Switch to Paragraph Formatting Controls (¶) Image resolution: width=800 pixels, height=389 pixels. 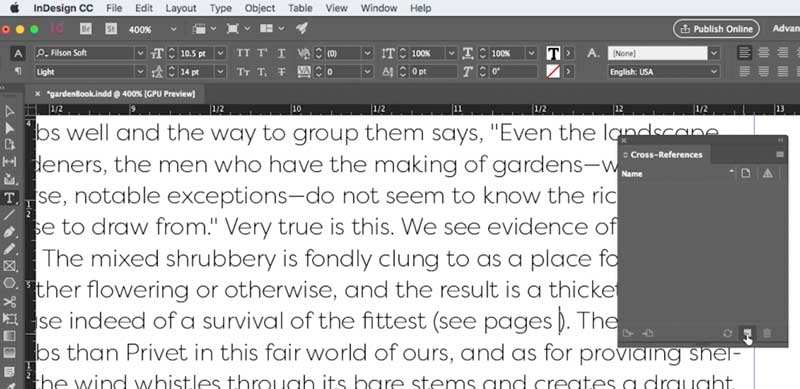(18, 71)
